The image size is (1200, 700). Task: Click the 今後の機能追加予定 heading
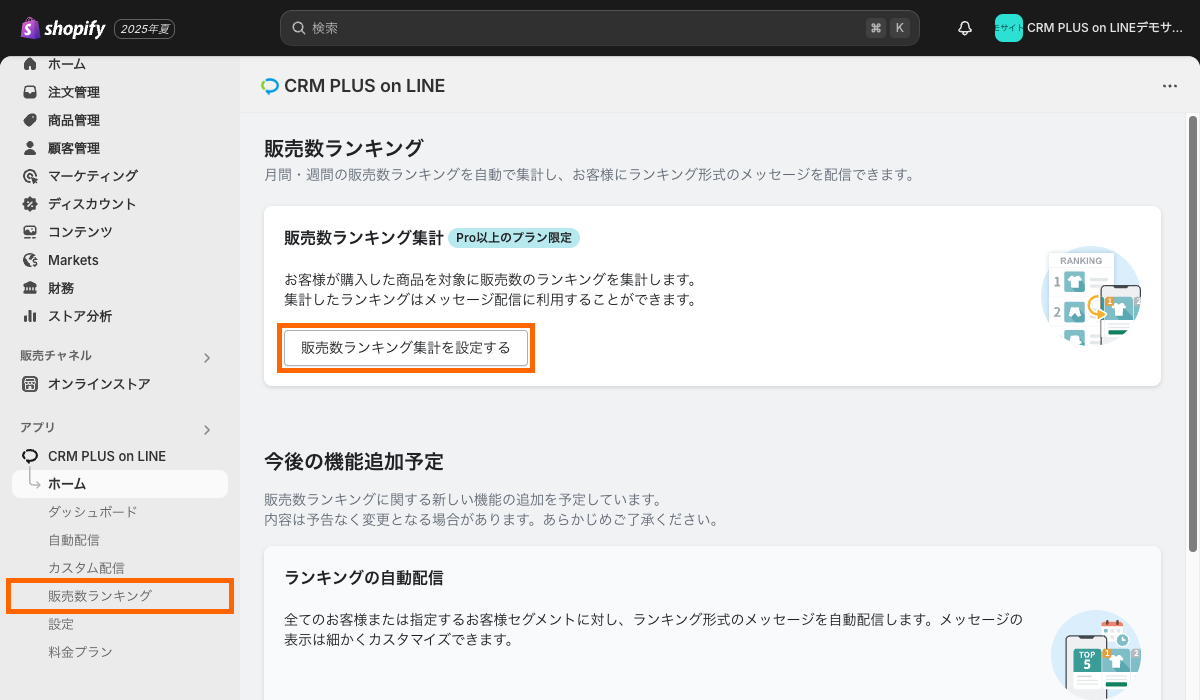tap(353, 462)
